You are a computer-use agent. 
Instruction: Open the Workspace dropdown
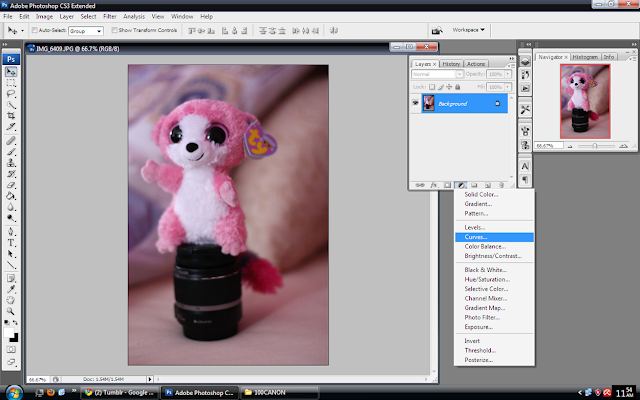(469, 30)
